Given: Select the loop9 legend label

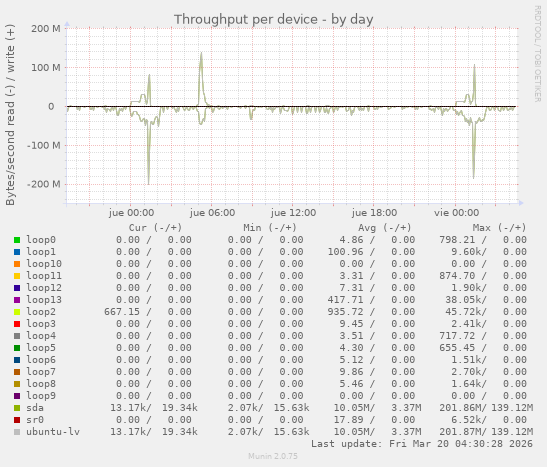Looking at the screenshot, I should pyautogui.click(x=41, y=396).
